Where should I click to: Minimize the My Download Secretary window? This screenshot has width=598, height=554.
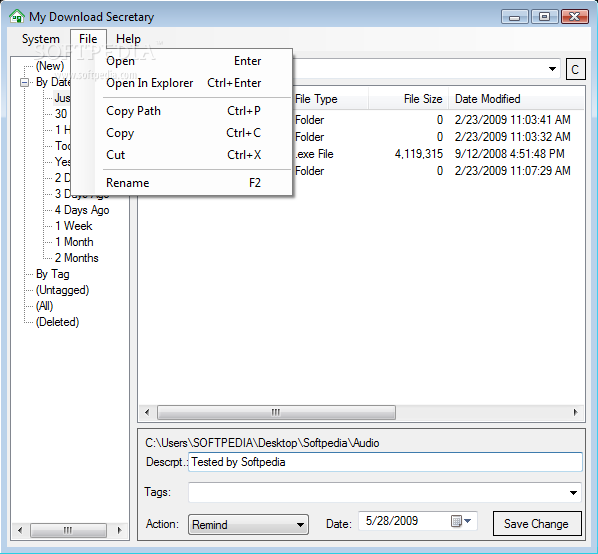(x=514, y=17)
